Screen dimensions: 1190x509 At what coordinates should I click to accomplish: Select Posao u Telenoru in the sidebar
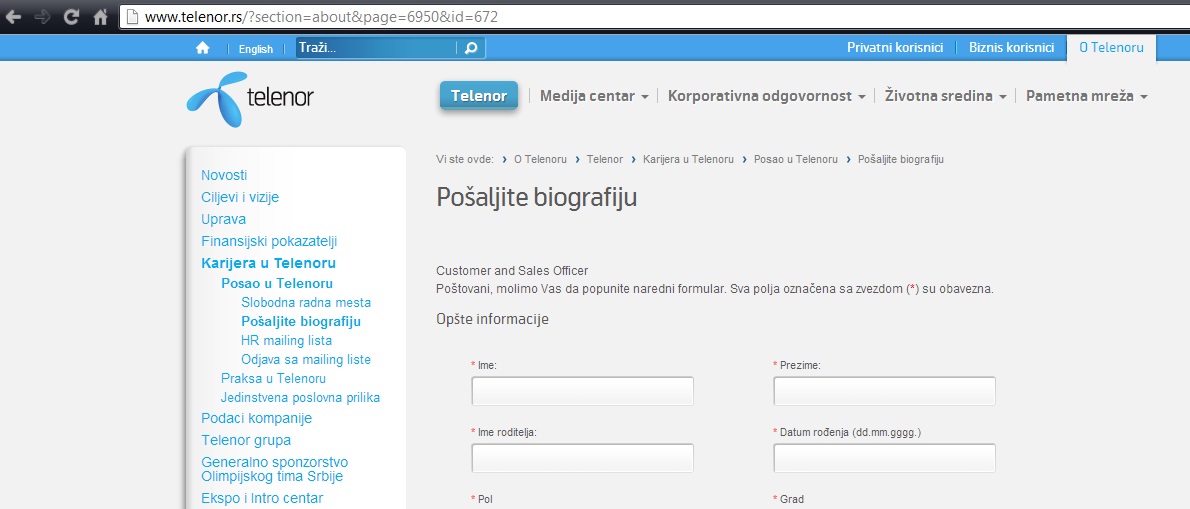[x=277, y=284]
